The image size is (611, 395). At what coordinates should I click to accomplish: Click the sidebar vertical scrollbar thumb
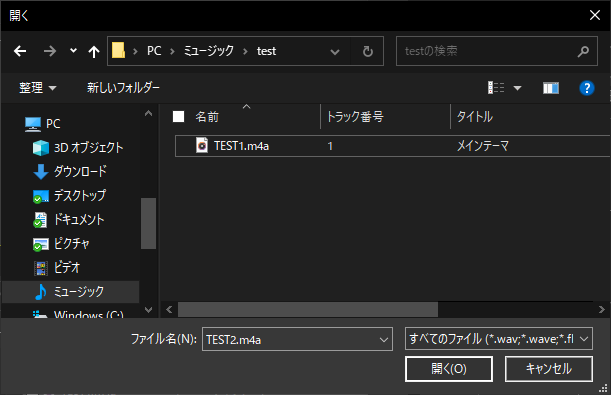[x=148, y=223]
